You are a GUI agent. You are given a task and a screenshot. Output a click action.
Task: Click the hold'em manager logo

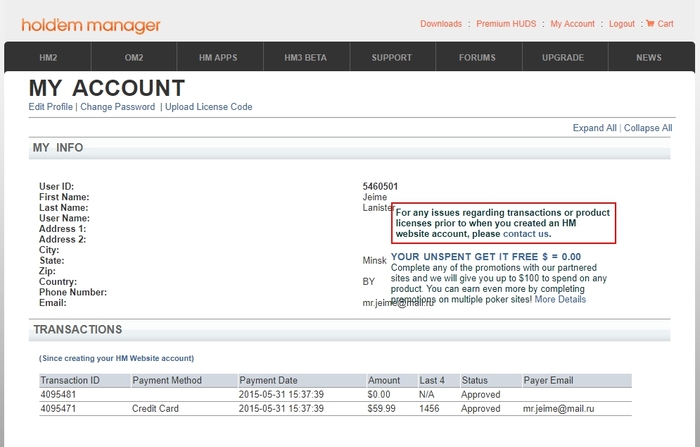pos(91,25)
